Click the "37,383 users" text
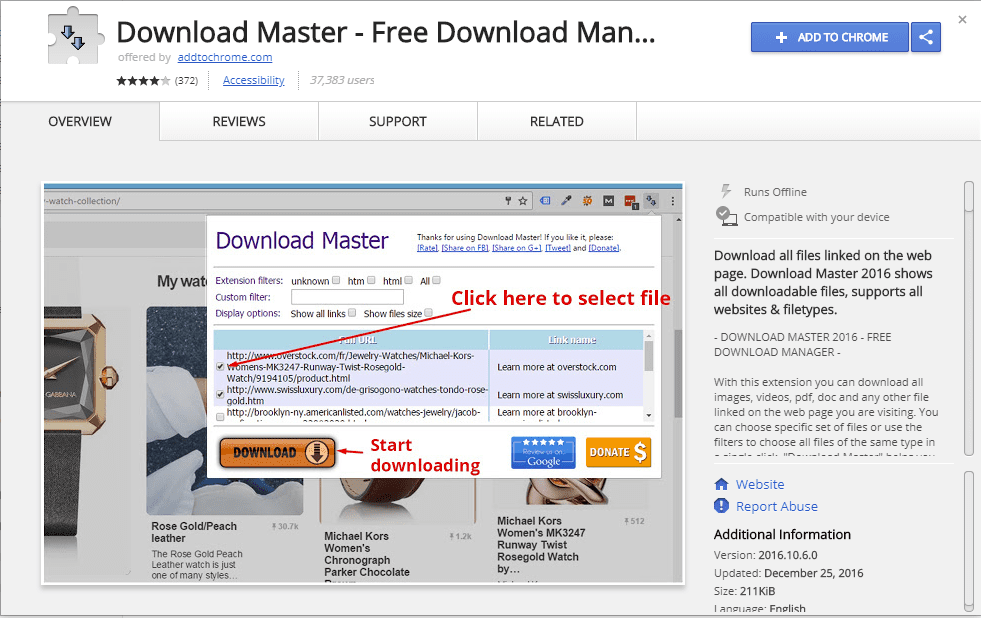Viewport: 981px width, 618px height. coord(342,80)
